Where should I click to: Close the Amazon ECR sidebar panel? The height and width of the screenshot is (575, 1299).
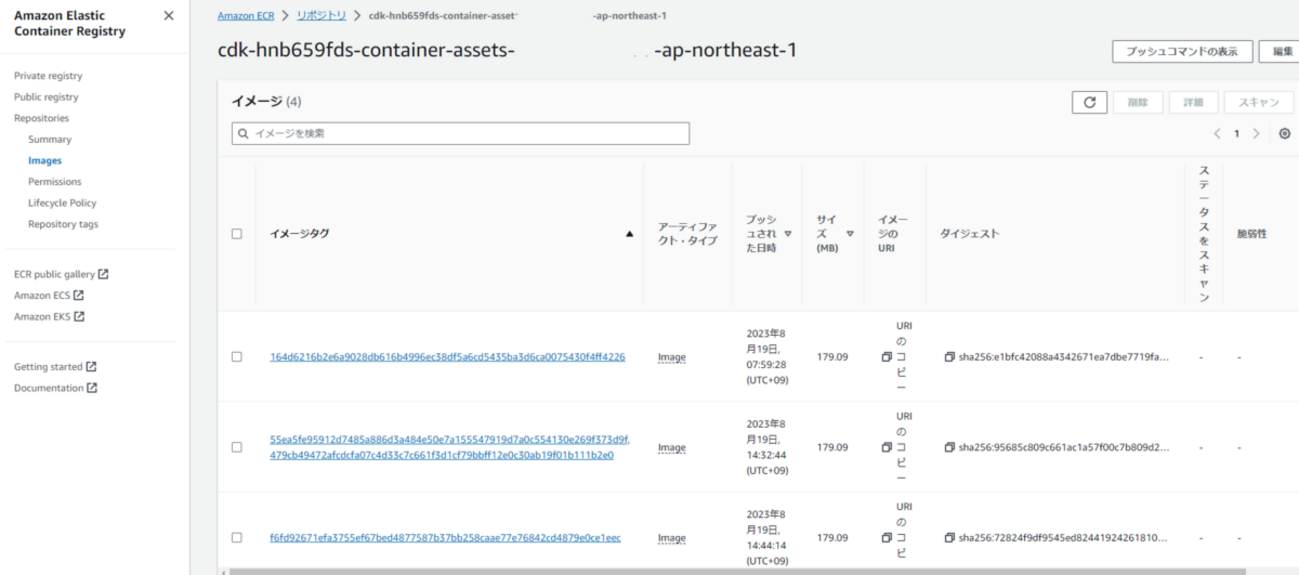click(x=168, y=16)
